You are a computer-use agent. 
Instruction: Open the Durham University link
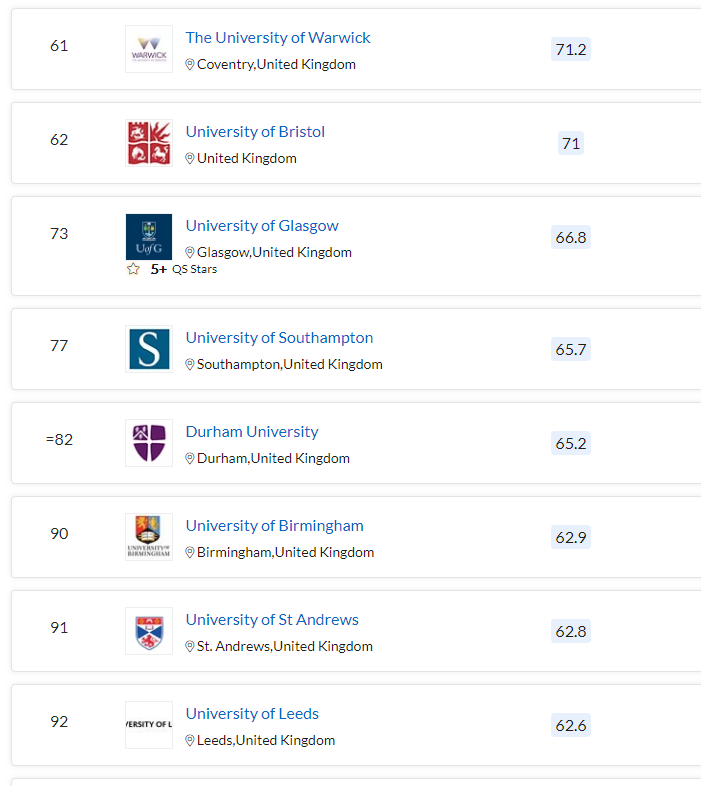252,432
